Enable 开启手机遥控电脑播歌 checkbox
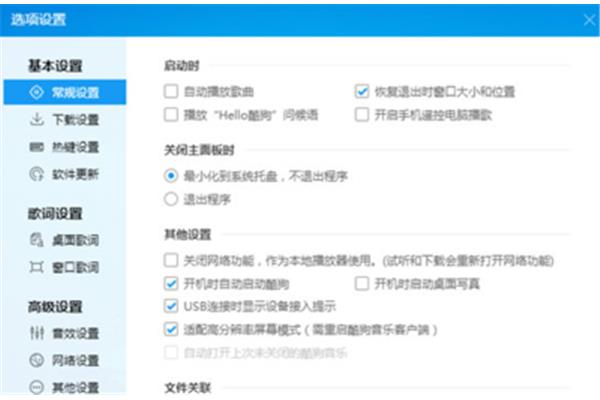 (x=362, y=114)
